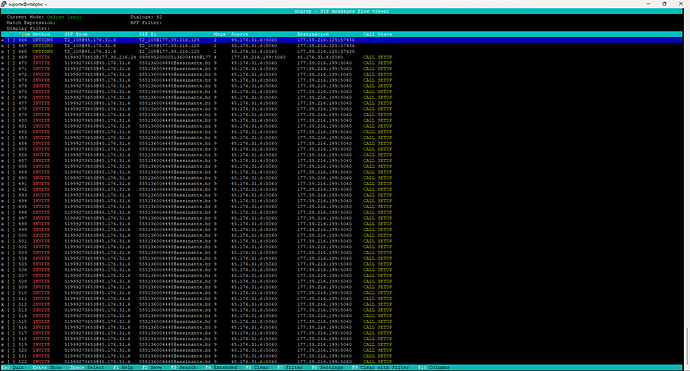
Task: Click the Msgs column header
Action: (220, 34)
